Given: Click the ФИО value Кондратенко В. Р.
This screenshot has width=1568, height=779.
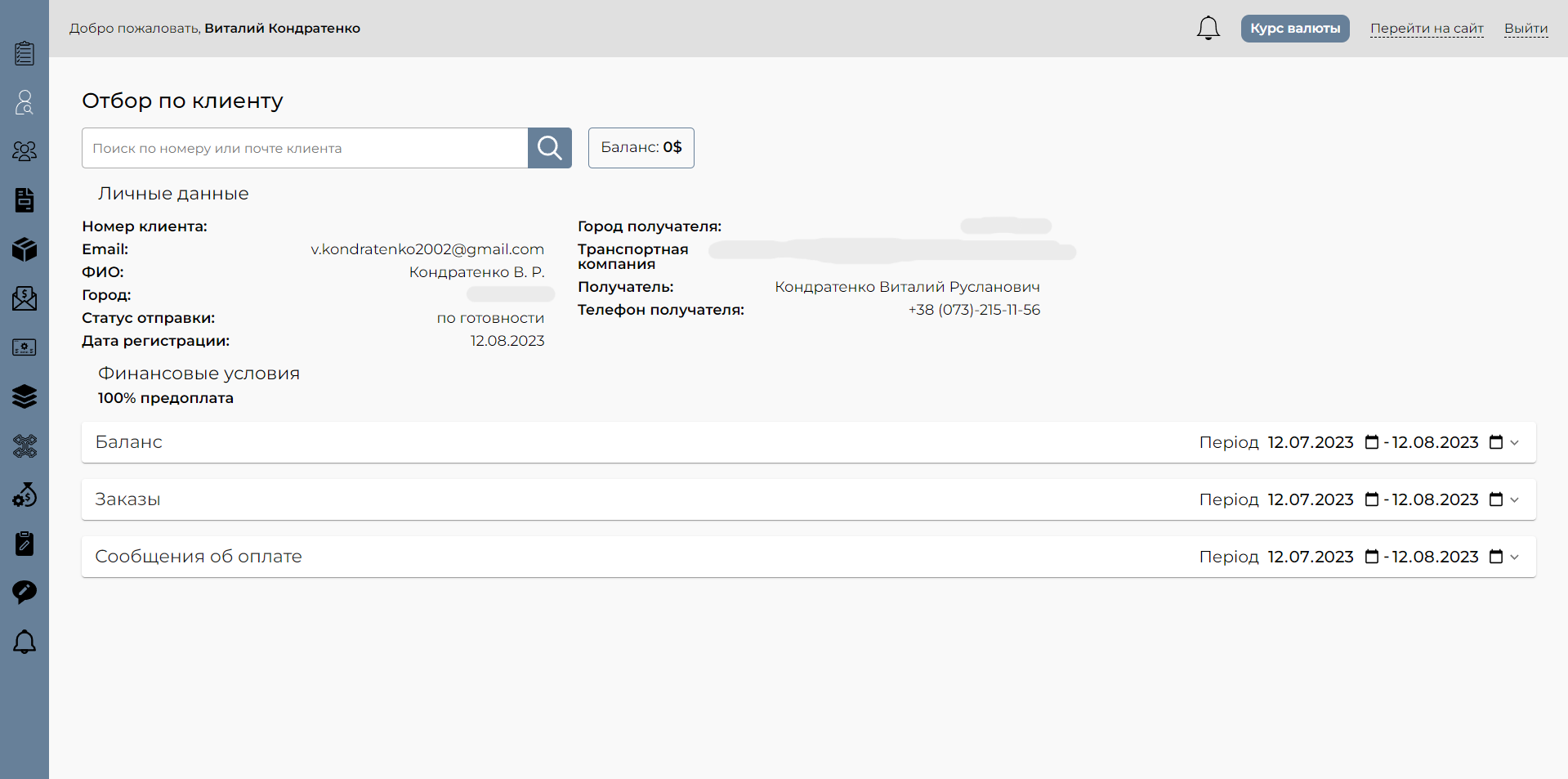Looking at the screenshot, I should coord(476,272).
